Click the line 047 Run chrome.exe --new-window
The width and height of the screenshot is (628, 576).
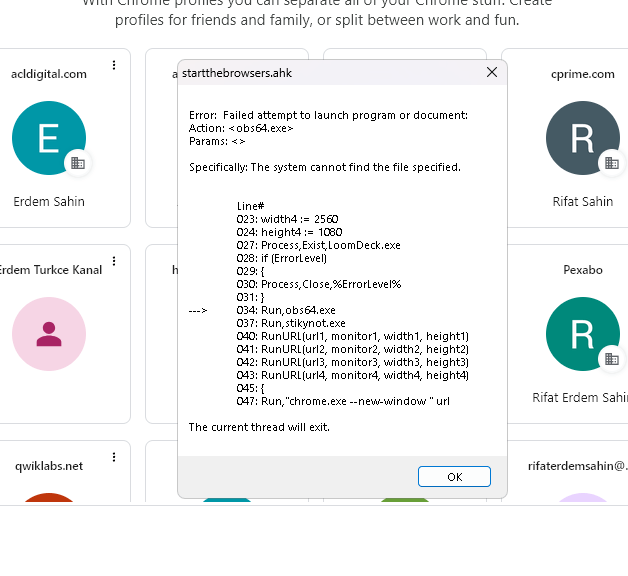click(343, 401)
